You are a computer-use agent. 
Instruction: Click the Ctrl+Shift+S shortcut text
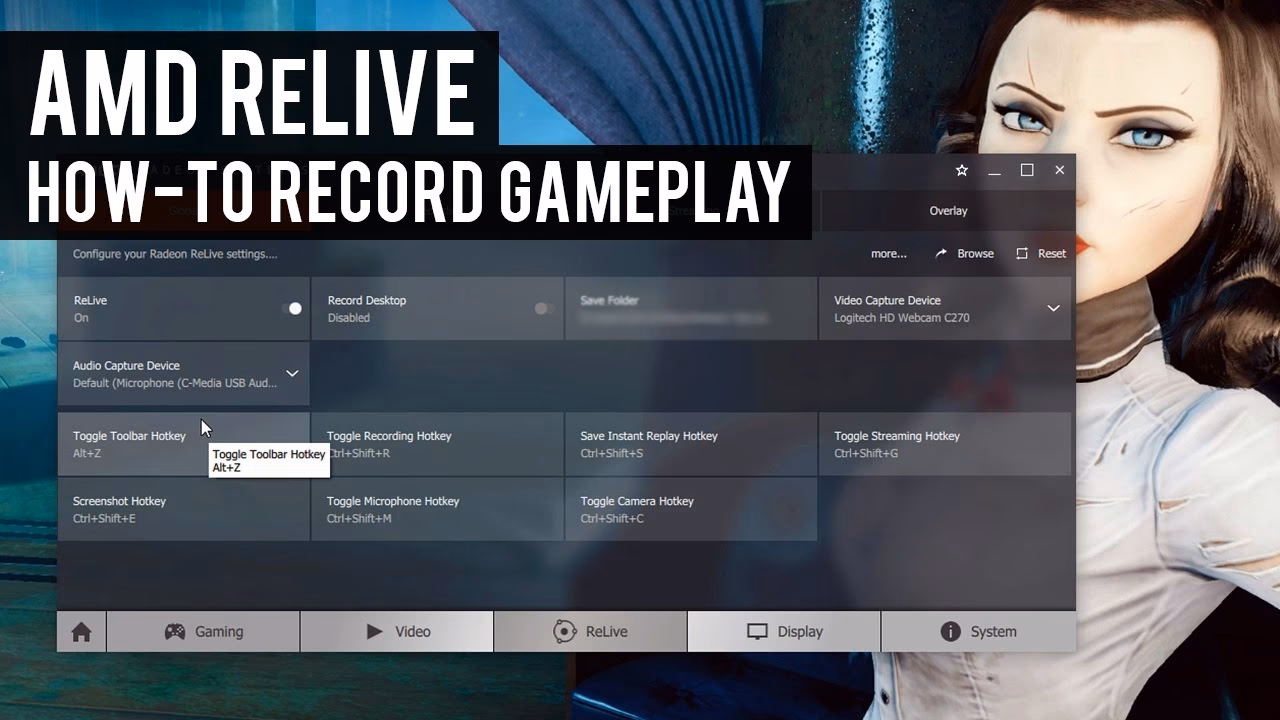(x=612, y=453)
